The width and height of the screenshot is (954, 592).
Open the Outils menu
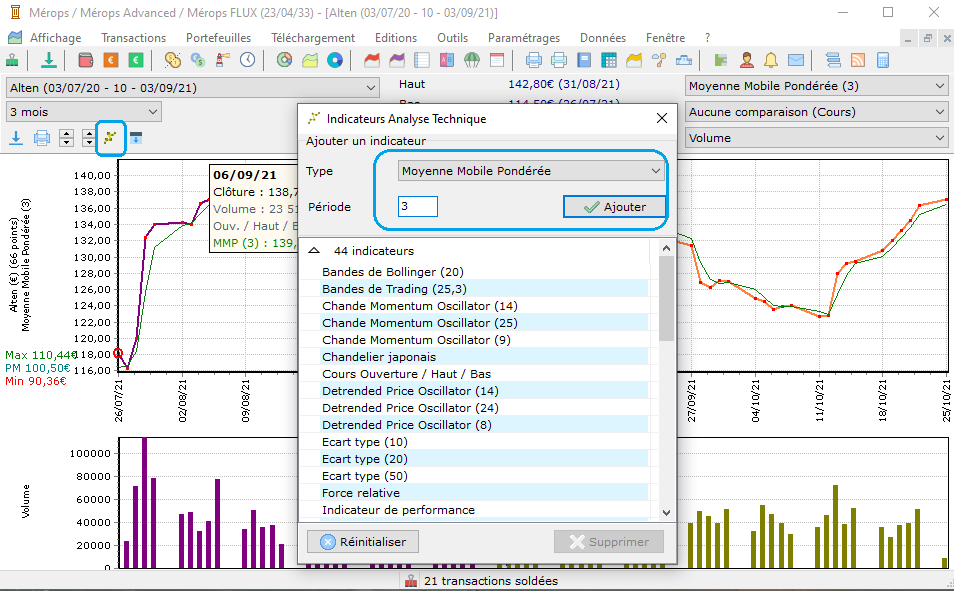[453, 38]
